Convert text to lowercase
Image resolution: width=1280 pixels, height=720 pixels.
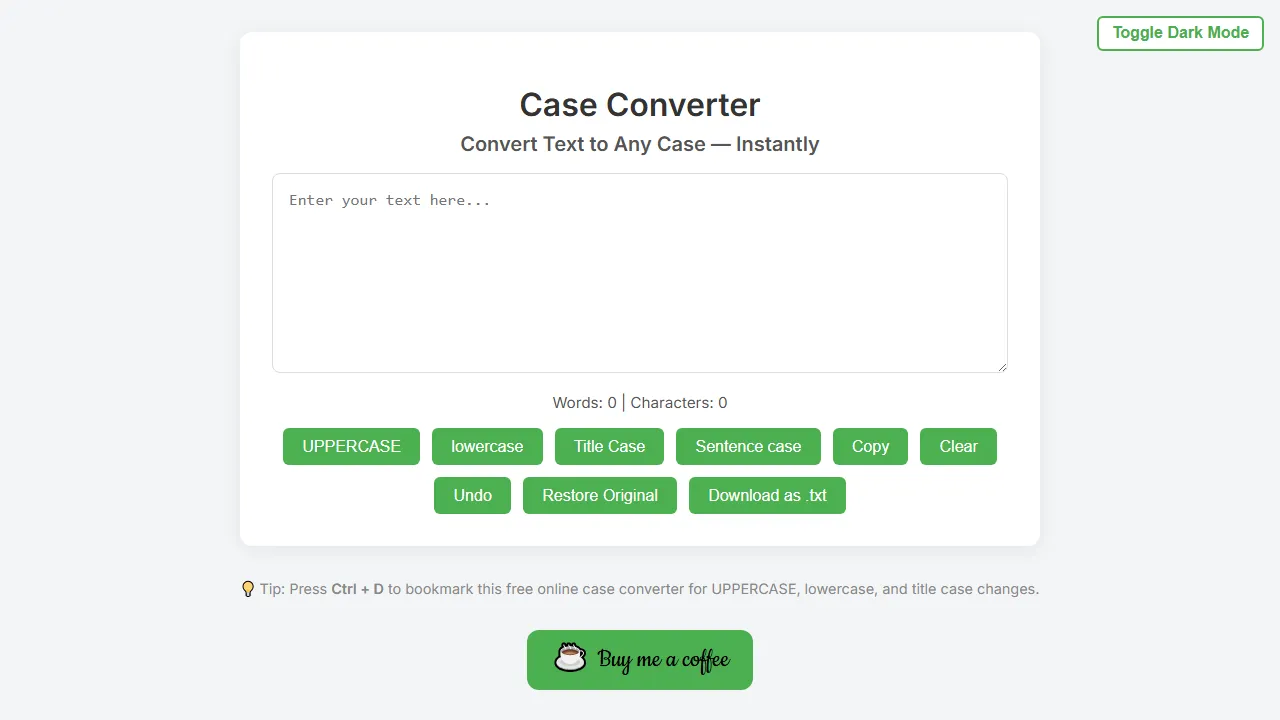tap(487, 446)
